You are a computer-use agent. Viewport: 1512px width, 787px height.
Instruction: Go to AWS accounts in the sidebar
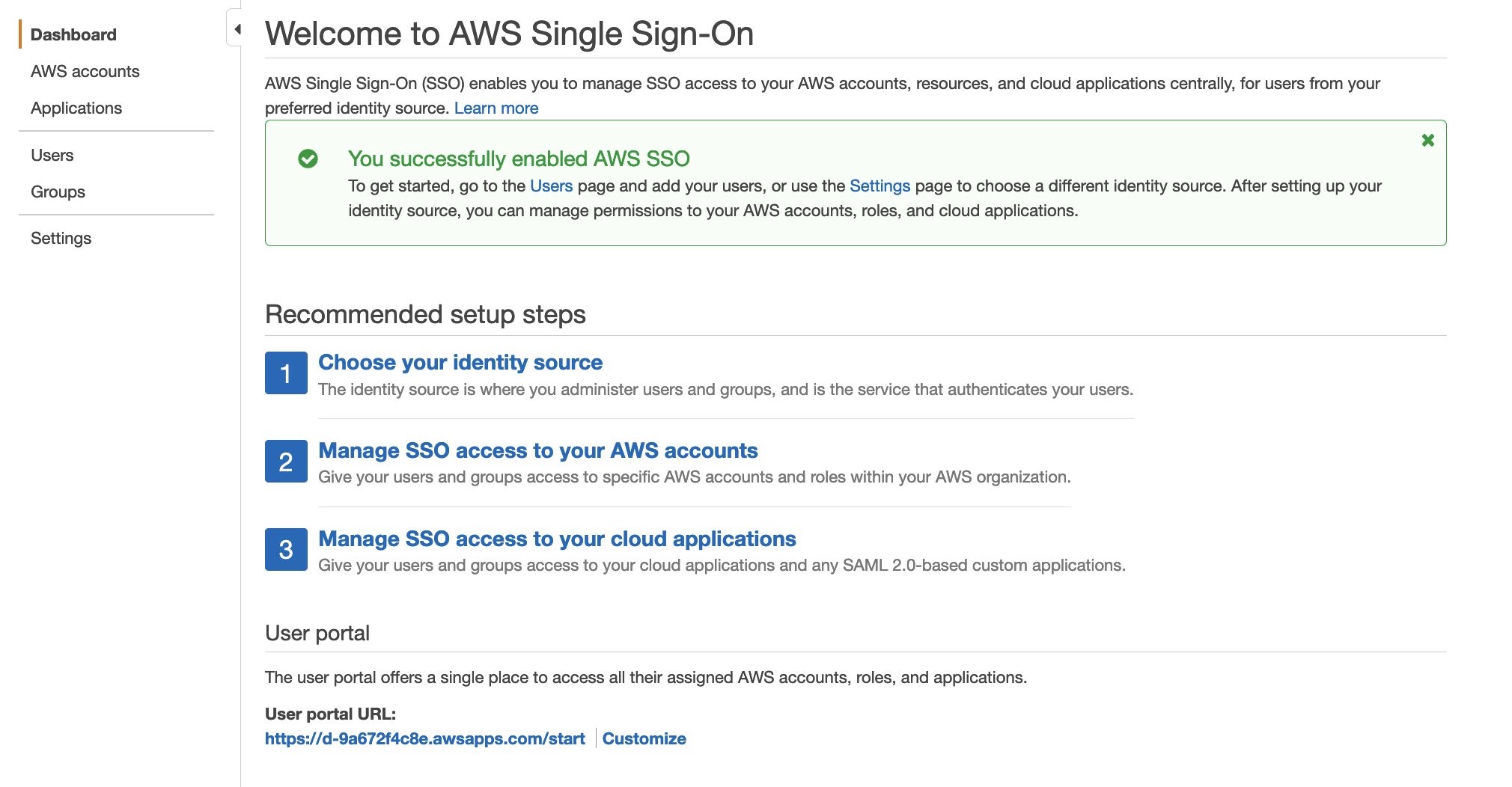pyautogui.click(x=85, y=71)
